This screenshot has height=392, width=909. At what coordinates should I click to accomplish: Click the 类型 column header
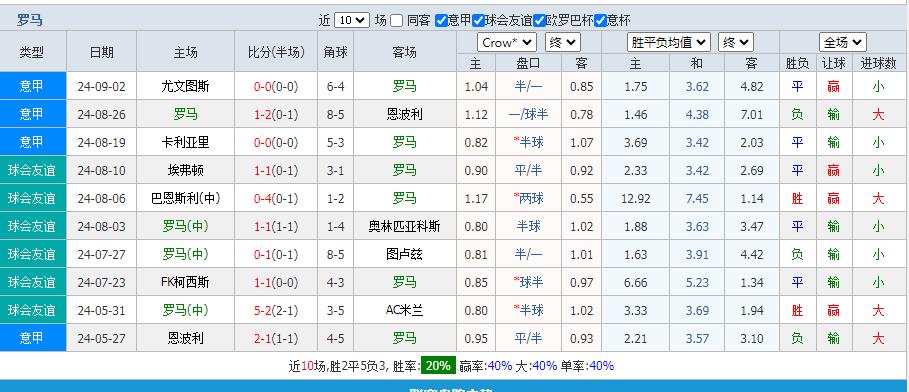coord(32,52)
